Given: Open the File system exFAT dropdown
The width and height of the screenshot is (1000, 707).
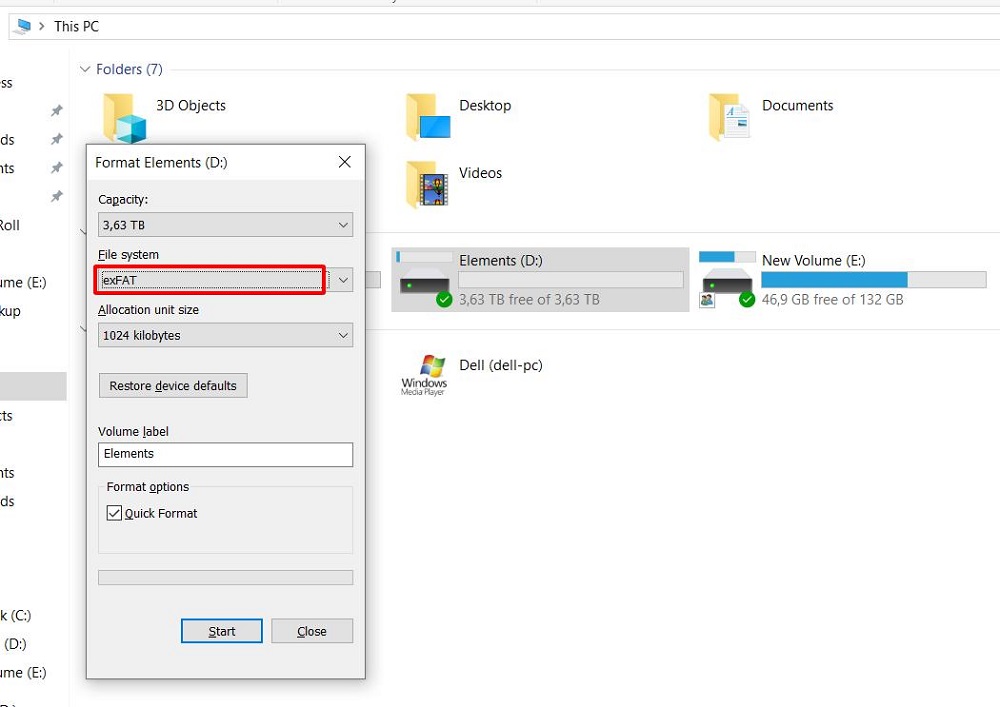Looking at the screenshot, I should click(225, 280).
